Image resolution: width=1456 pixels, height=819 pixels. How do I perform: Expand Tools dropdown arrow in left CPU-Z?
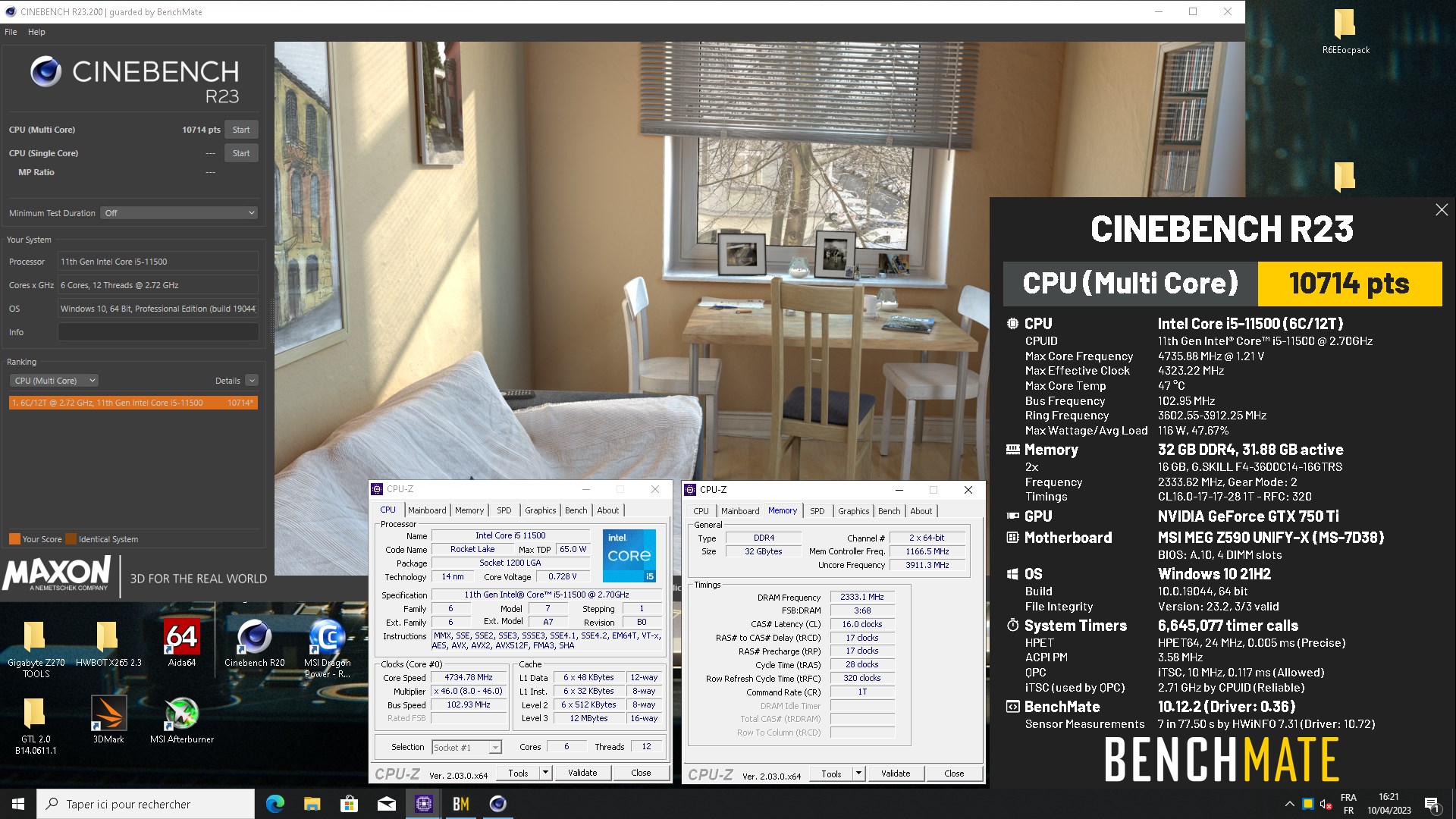(545, 773)
